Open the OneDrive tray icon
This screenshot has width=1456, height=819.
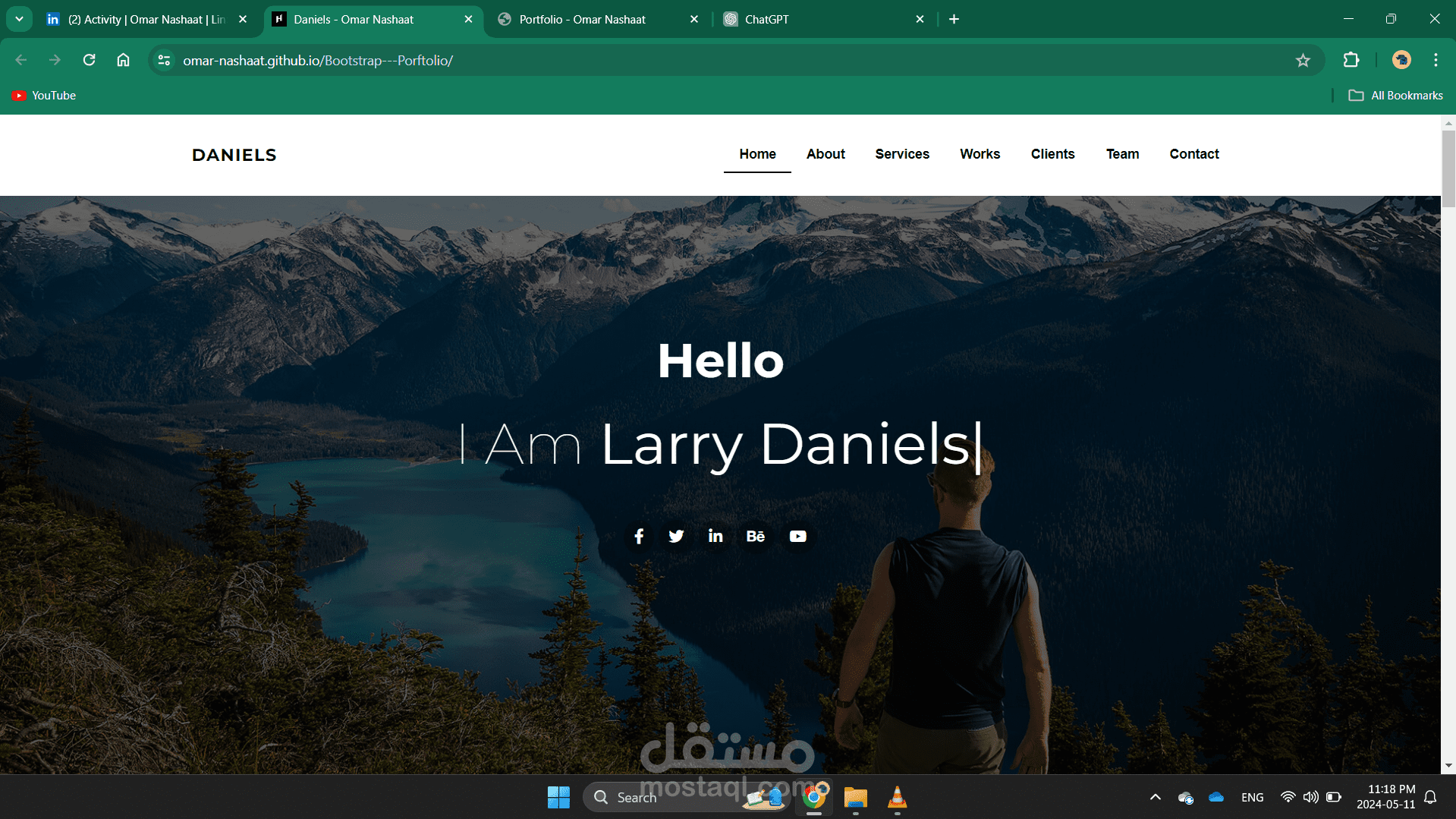(1216, 797)
